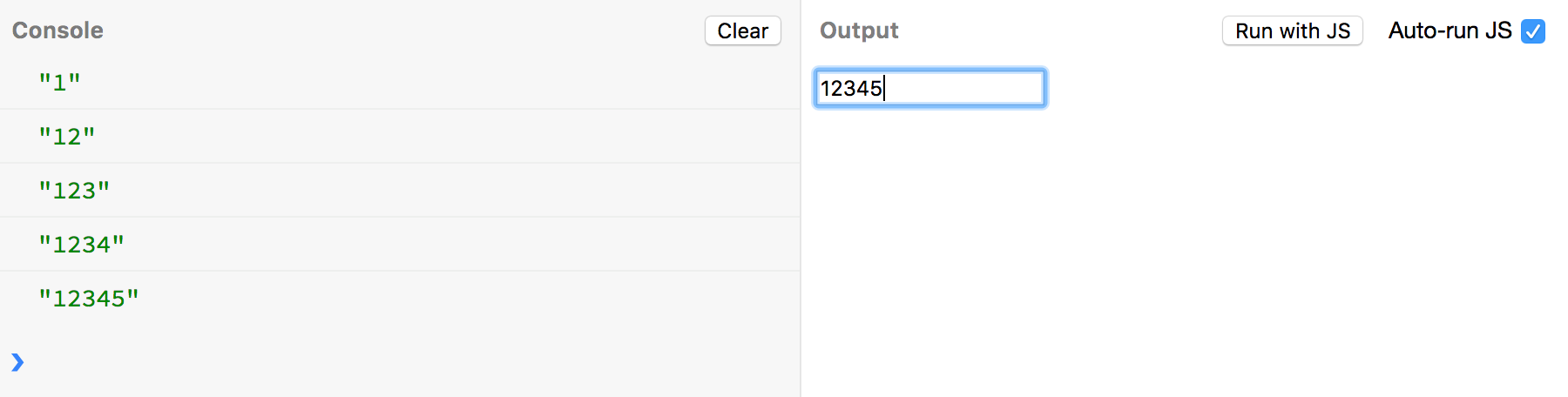The width and height of the screenshot is (1568, 397).
Task: Click the divider between Console and Output
Action: (x=801, y=198)
